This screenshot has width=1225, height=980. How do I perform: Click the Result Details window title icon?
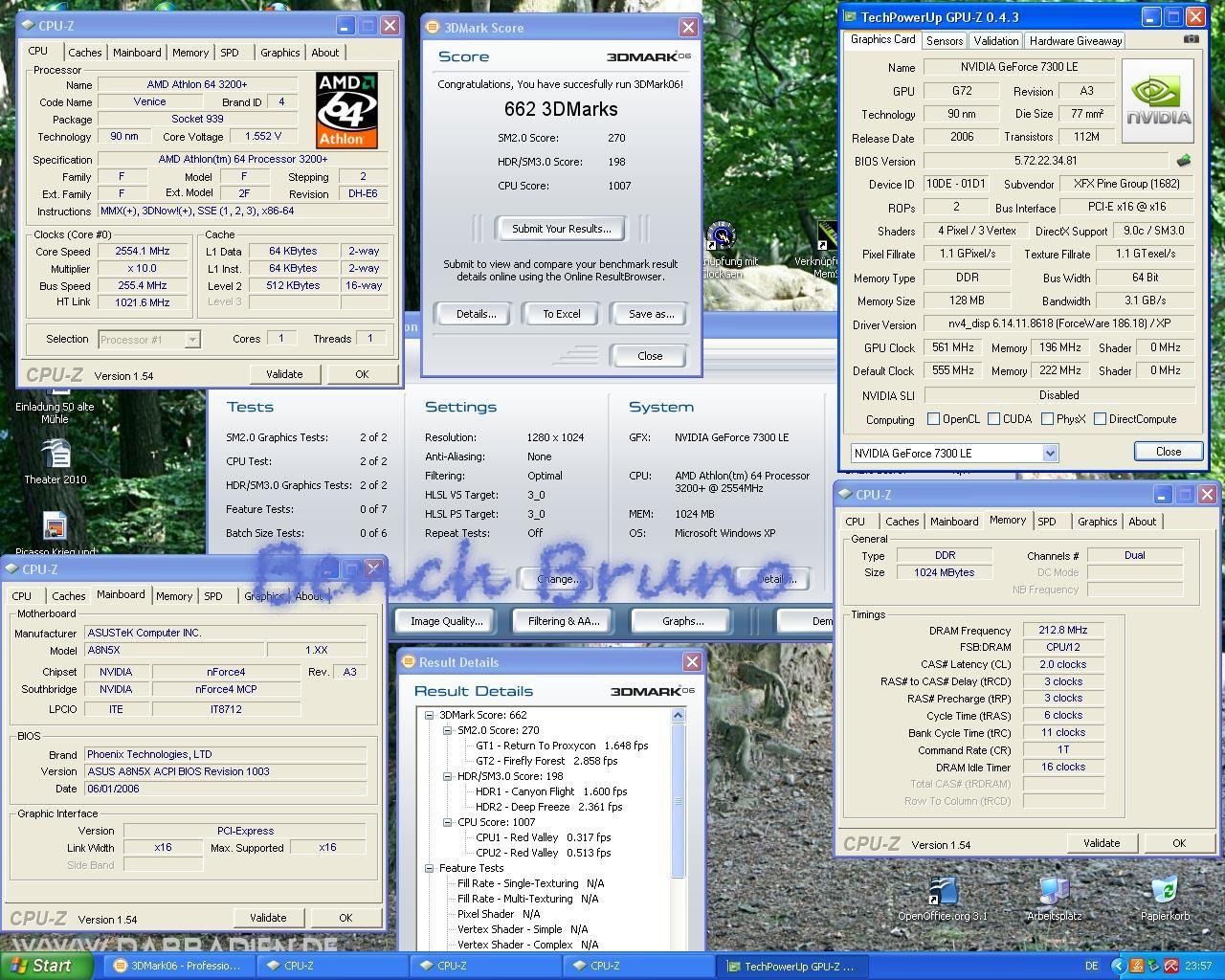408,661
